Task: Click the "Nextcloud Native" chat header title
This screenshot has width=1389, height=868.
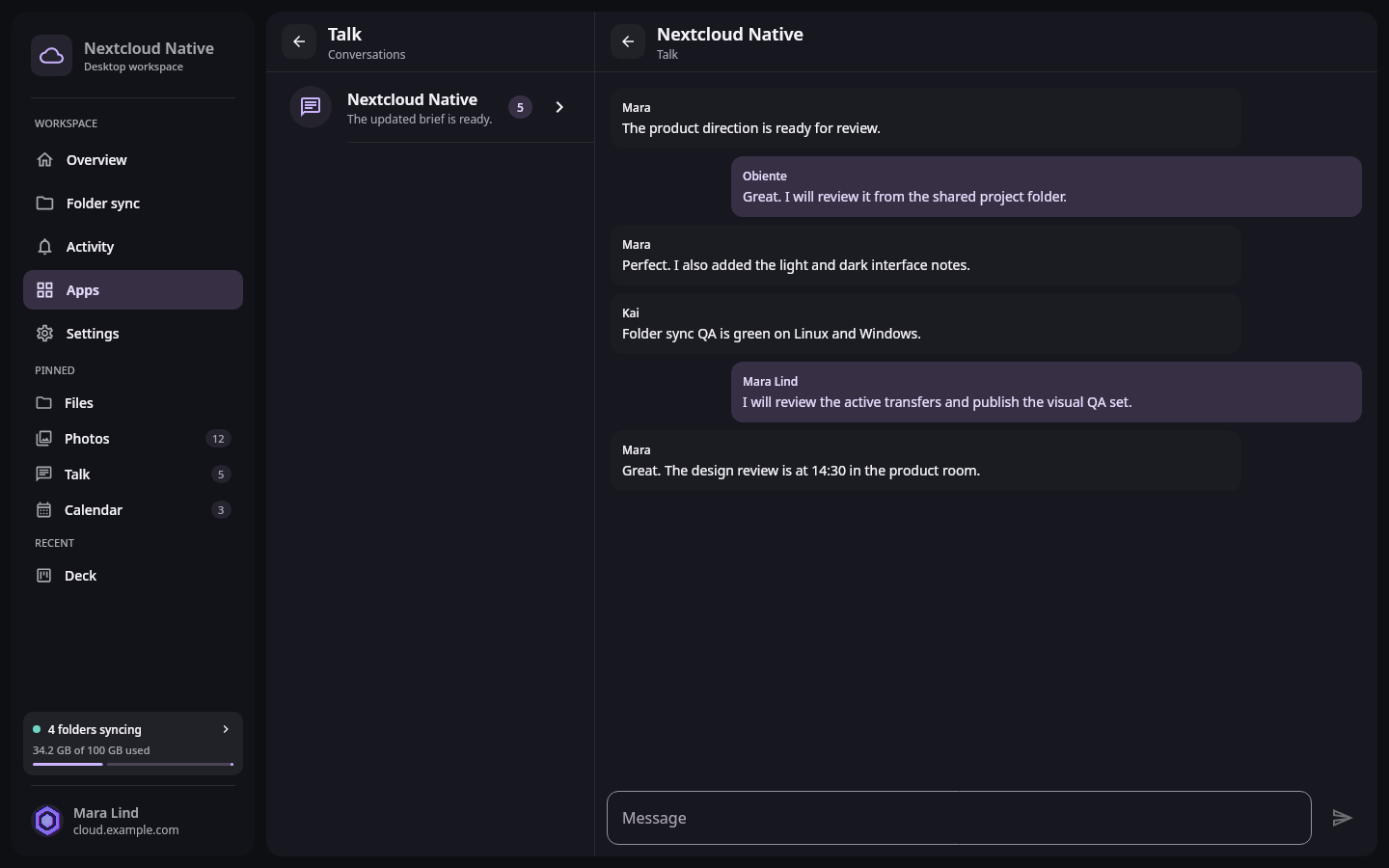Action: (730, 34)
